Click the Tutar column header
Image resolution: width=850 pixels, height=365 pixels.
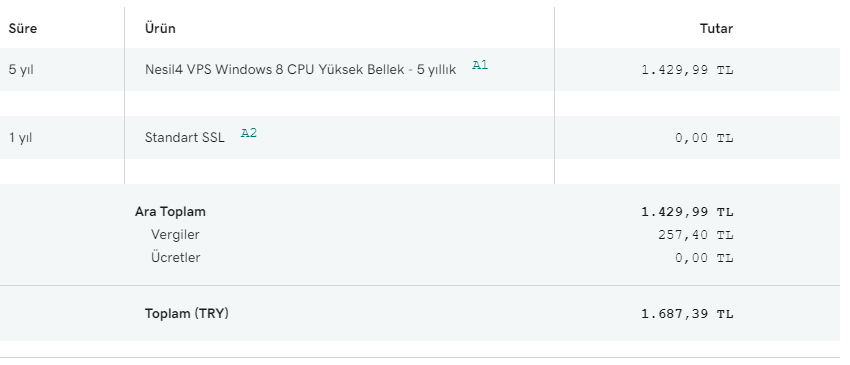pos(716,28)
